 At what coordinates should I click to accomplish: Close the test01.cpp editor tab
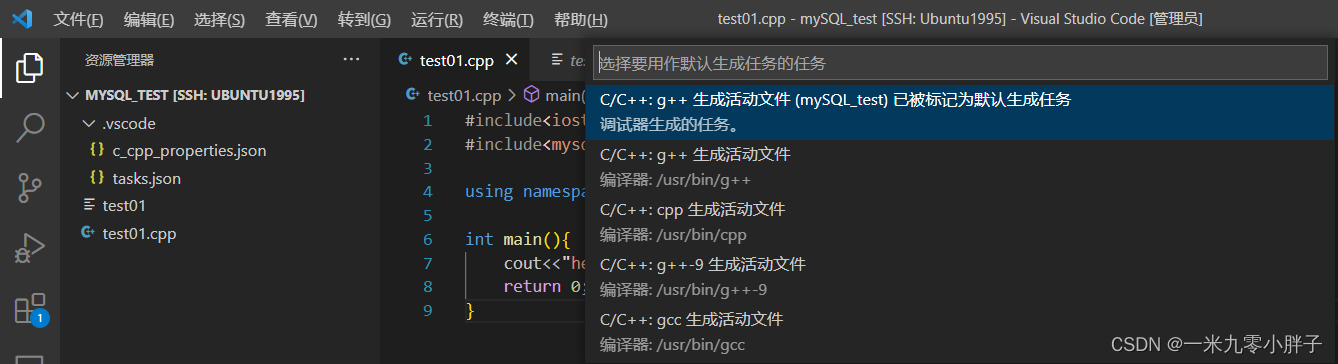(512, 60)
